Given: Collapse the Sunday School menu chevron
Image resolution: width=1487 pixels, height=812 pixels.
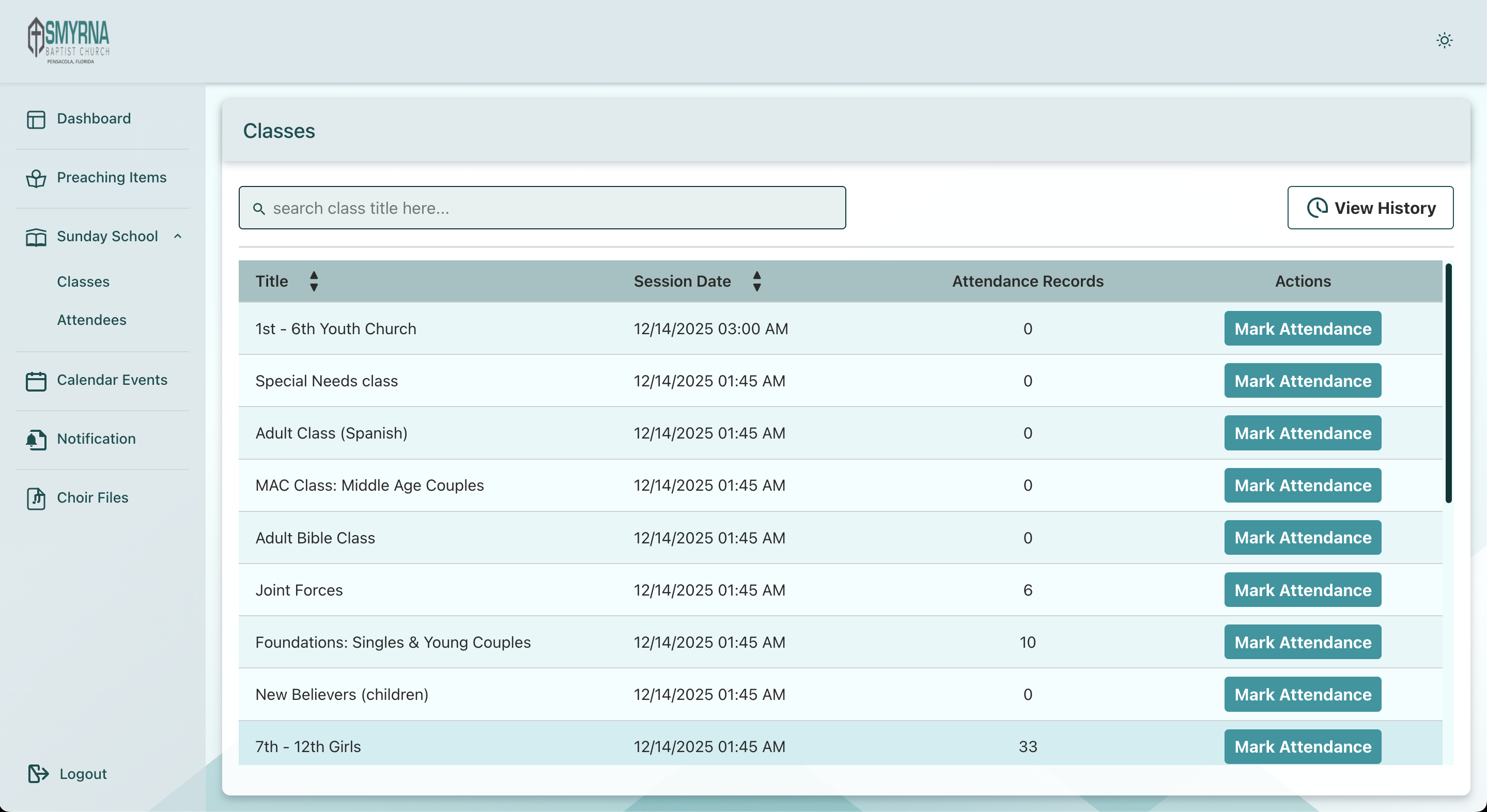Looking at the screenshot, I should tap(178, 236).
